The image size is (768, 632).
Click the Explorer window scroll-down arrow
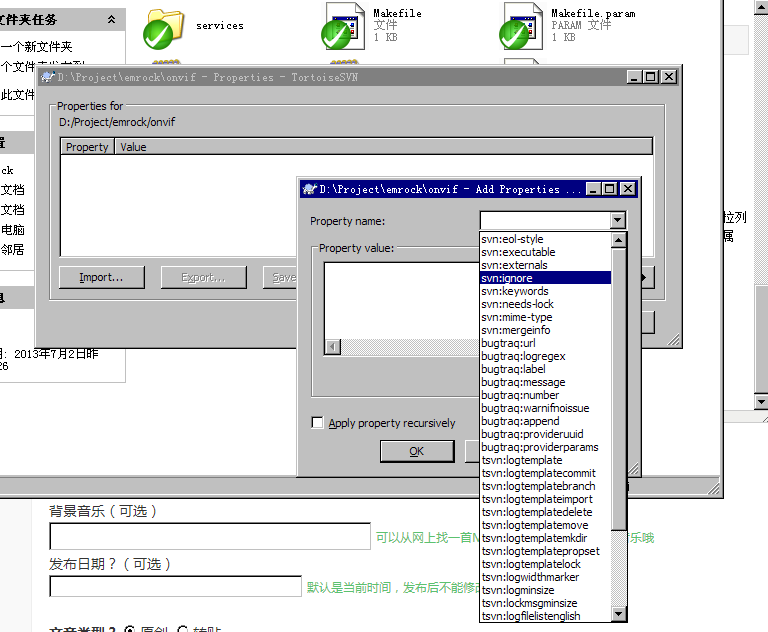click(761, 402)
